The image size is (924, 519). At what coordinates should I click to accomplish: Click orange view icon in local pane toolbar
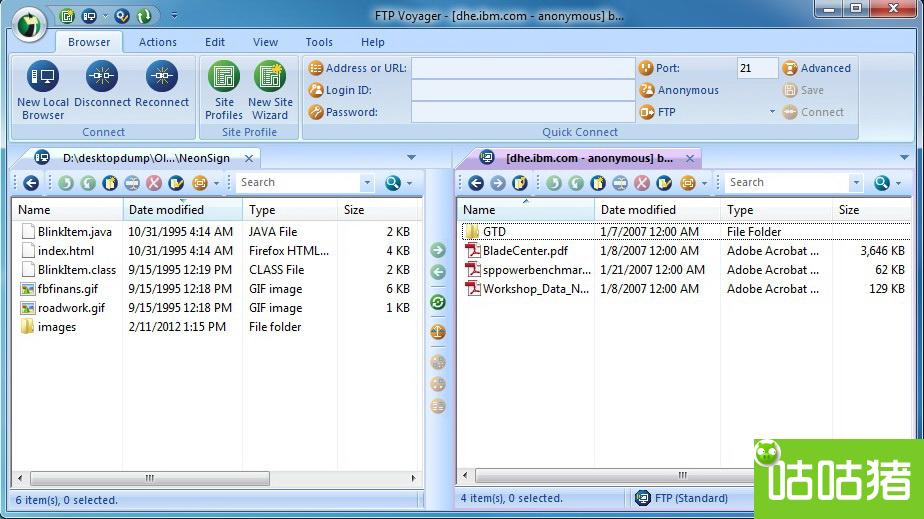200,183
